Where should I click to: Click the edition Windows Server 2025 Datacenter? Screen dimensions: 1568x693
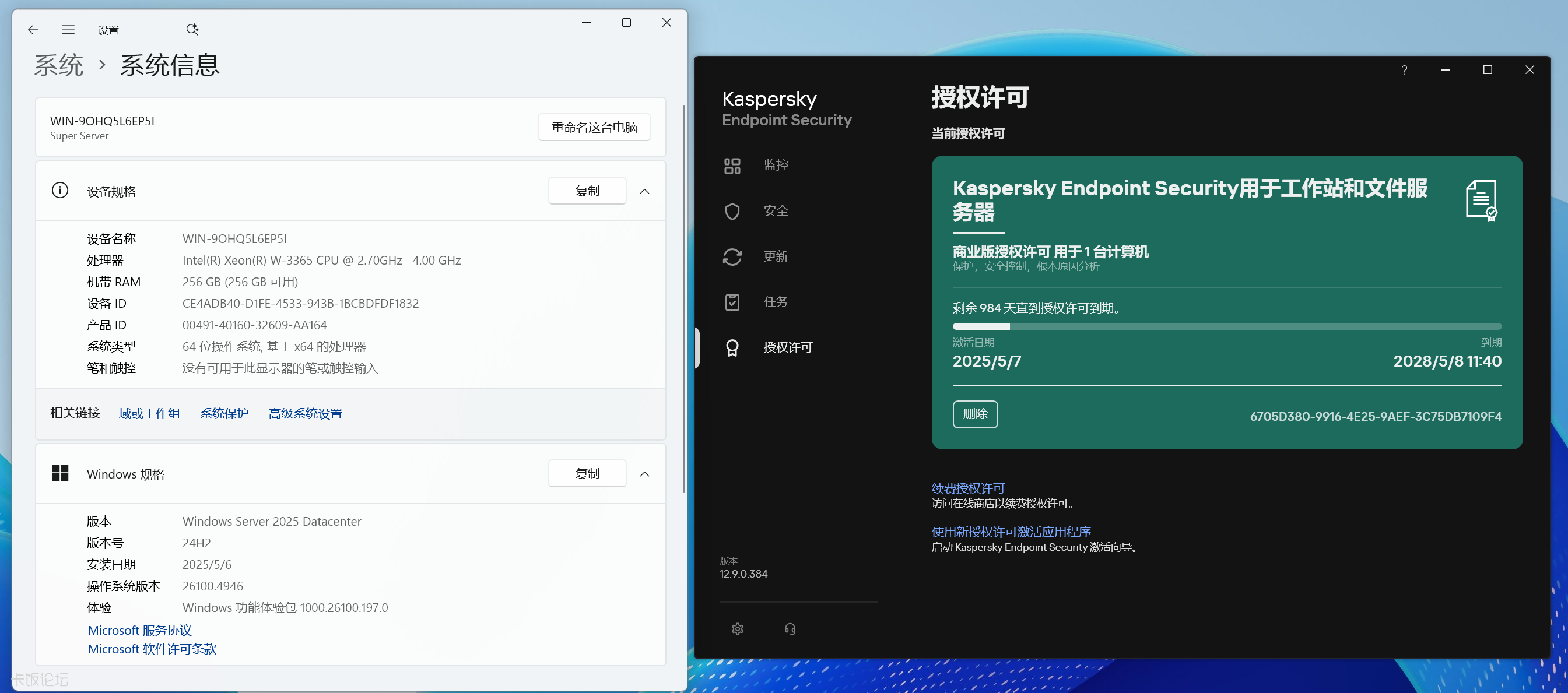click(272, 522)
